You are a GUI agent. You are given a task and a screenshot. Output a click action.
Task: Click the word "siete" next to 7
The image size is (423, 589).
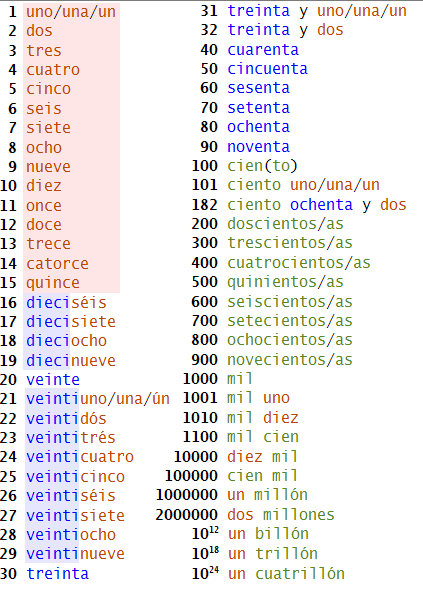pyautogui.click(x=48, y=128)
